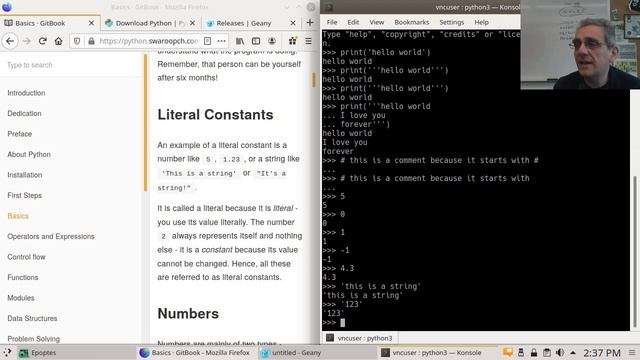Viewport: 640px width, 360px height.
Task: Close the Download Python tab
Action: coord(193,23)
